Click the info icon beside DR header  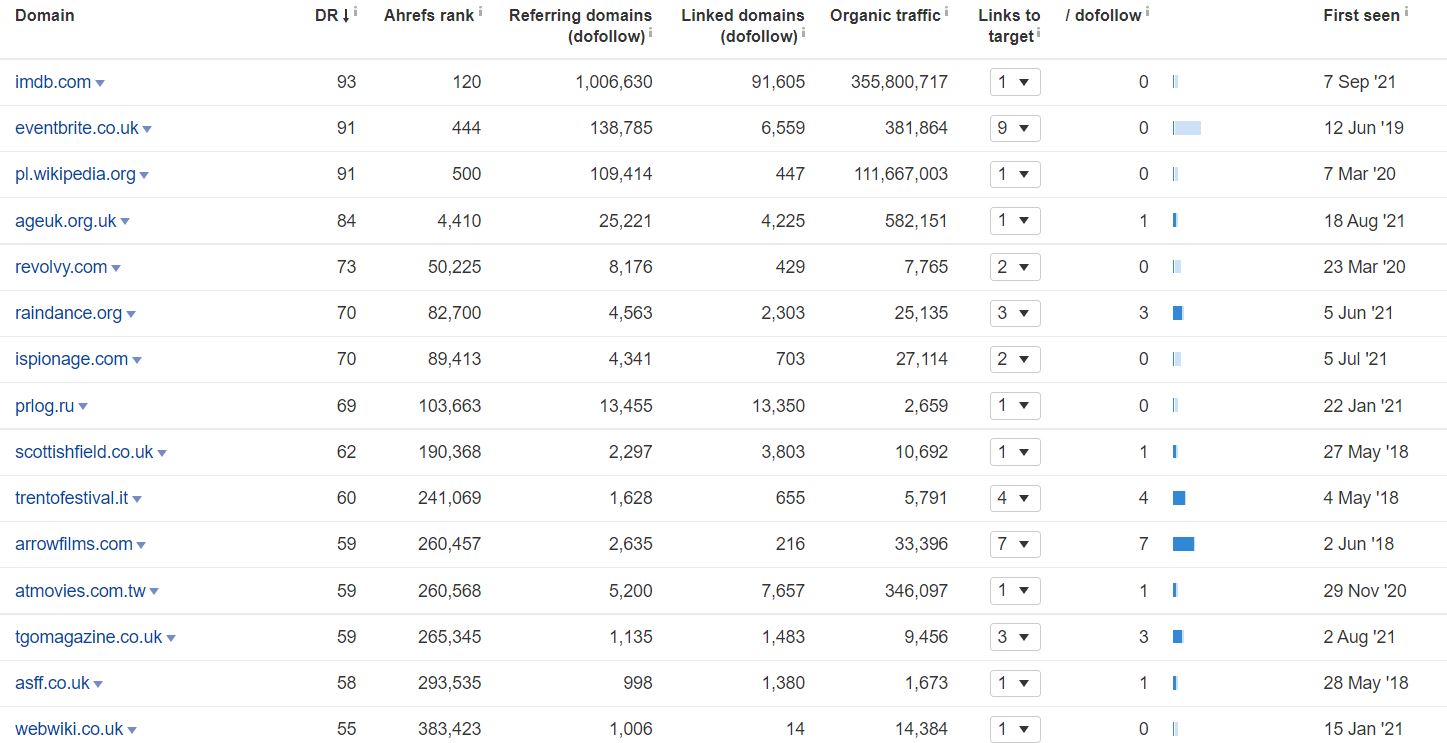(x=356, y=11)
